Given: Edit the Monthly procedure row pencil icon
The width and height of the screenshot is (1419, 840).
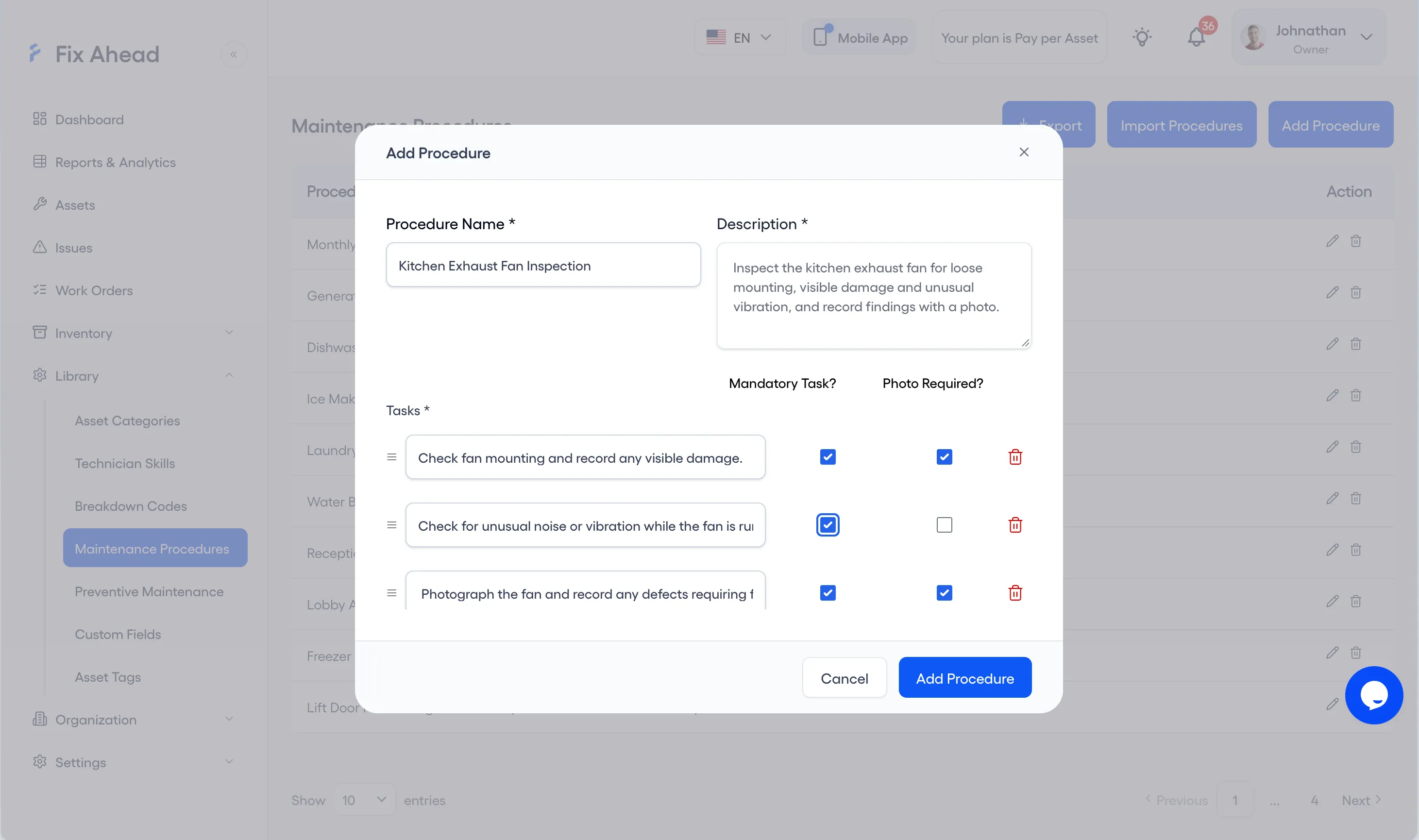Looking at the screenshot, I should click(1332, 241).
